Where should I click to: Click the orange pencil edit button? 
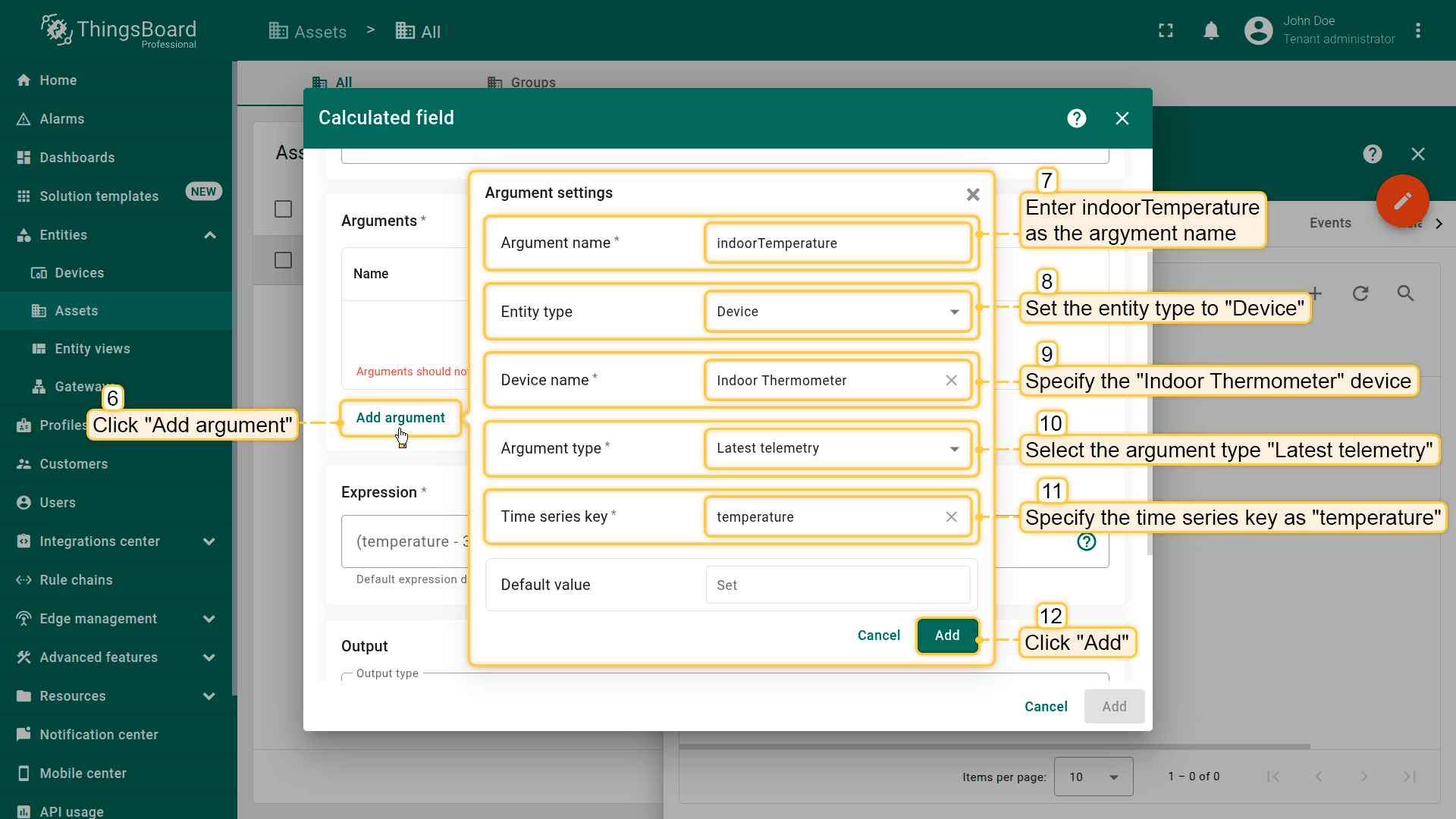point(1402,201)
